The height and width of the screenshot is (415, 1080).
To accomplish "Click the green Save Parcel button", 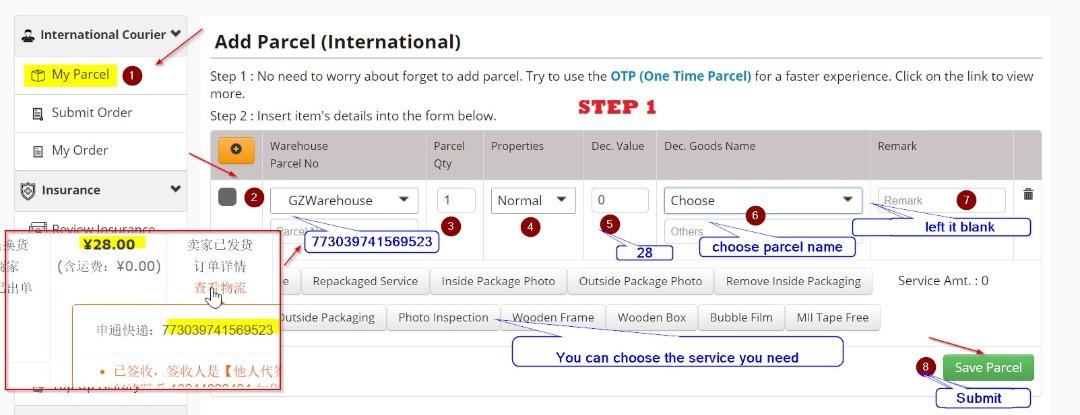I will coord(987,367).
